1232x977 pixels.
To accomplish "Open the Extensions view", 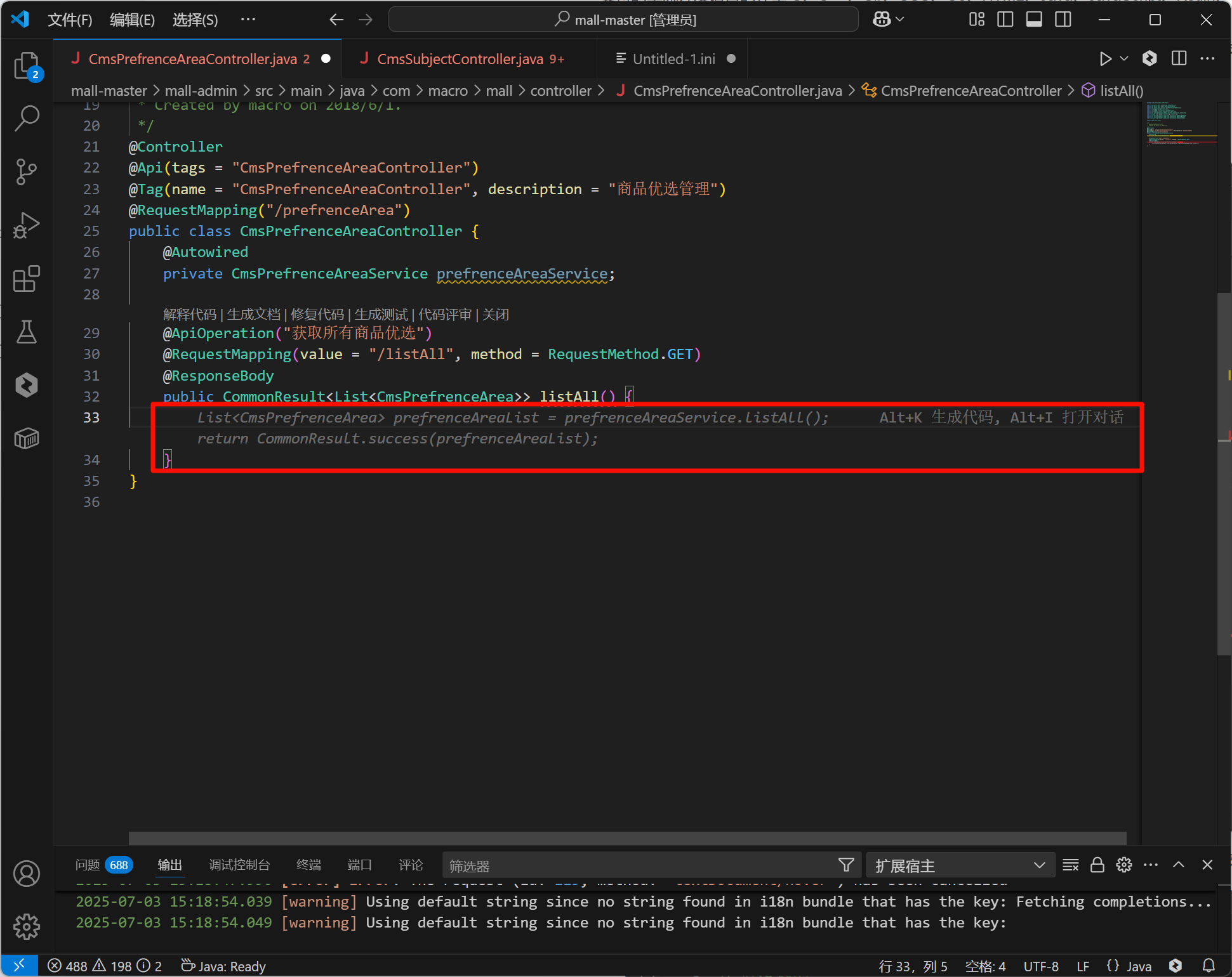I will [27, 279].
